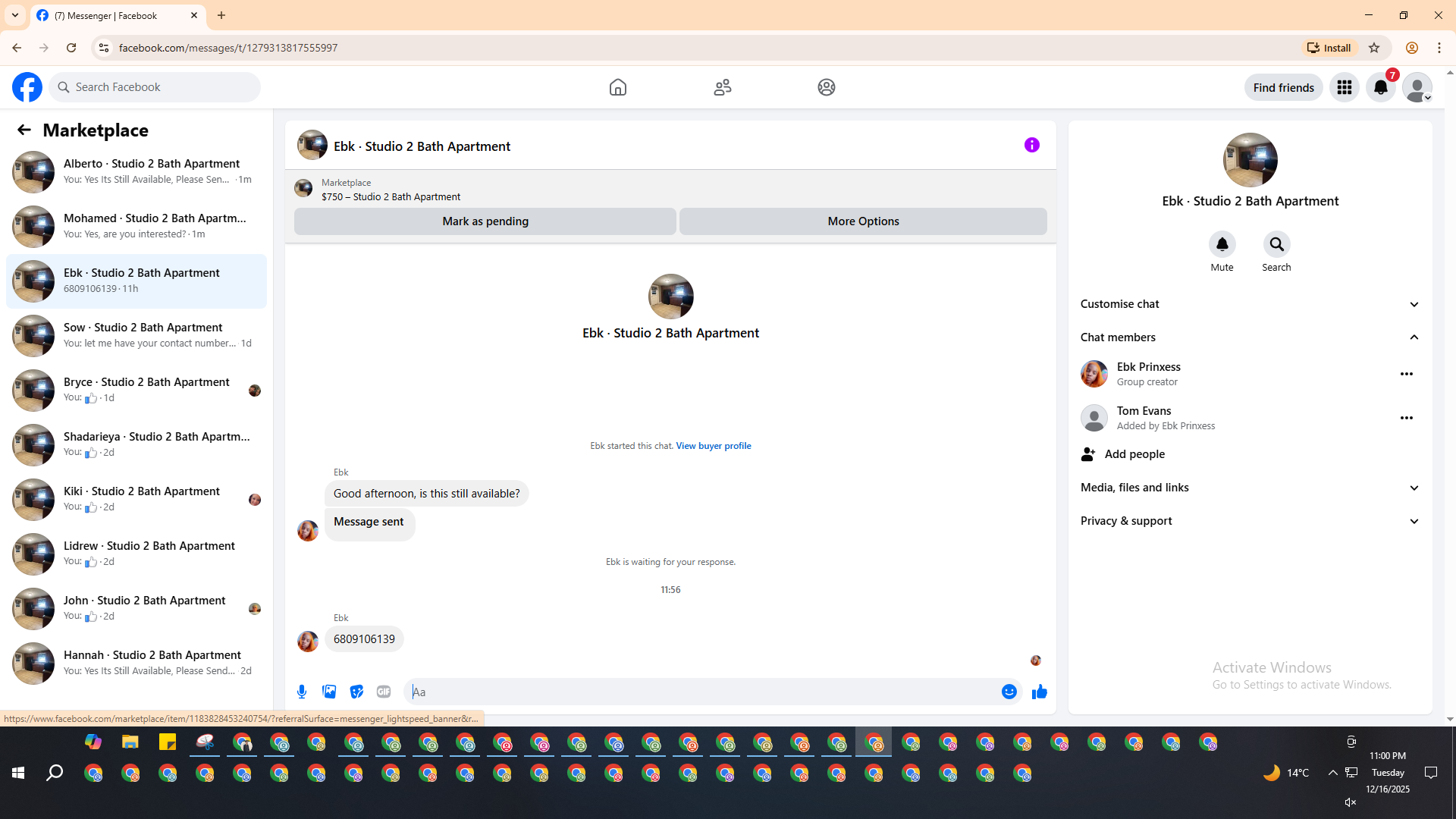1456x819 pixels.
Task: Click the Search Facebook field
Action: (155, 87)
